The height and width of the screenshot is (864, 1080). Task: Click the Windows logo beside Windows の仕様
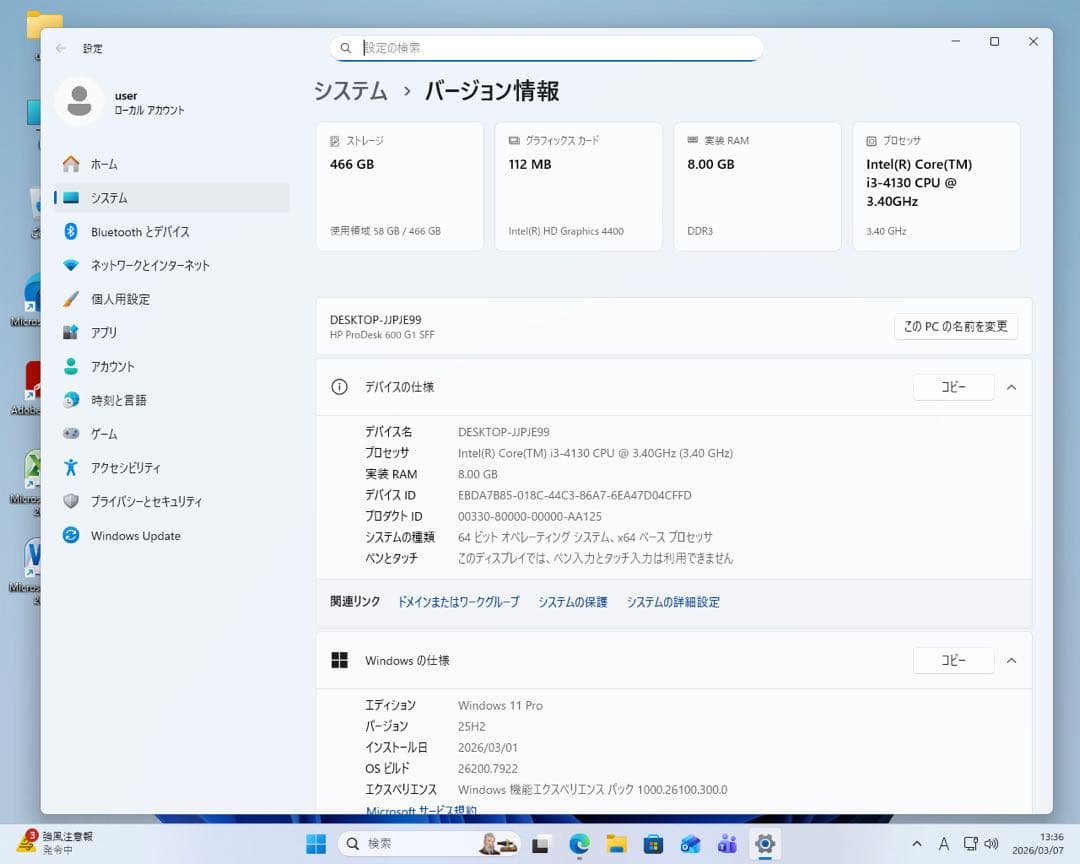[340, 660]
